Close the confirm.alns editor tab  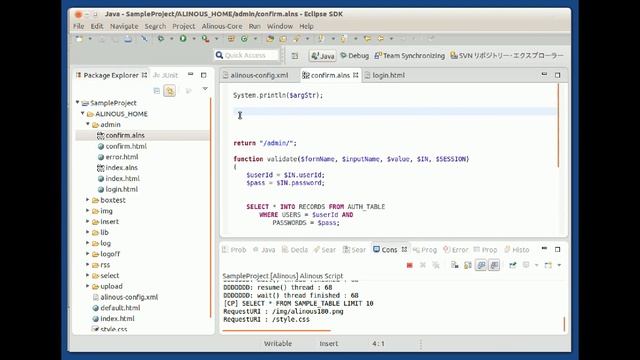(x=356, y=75)
